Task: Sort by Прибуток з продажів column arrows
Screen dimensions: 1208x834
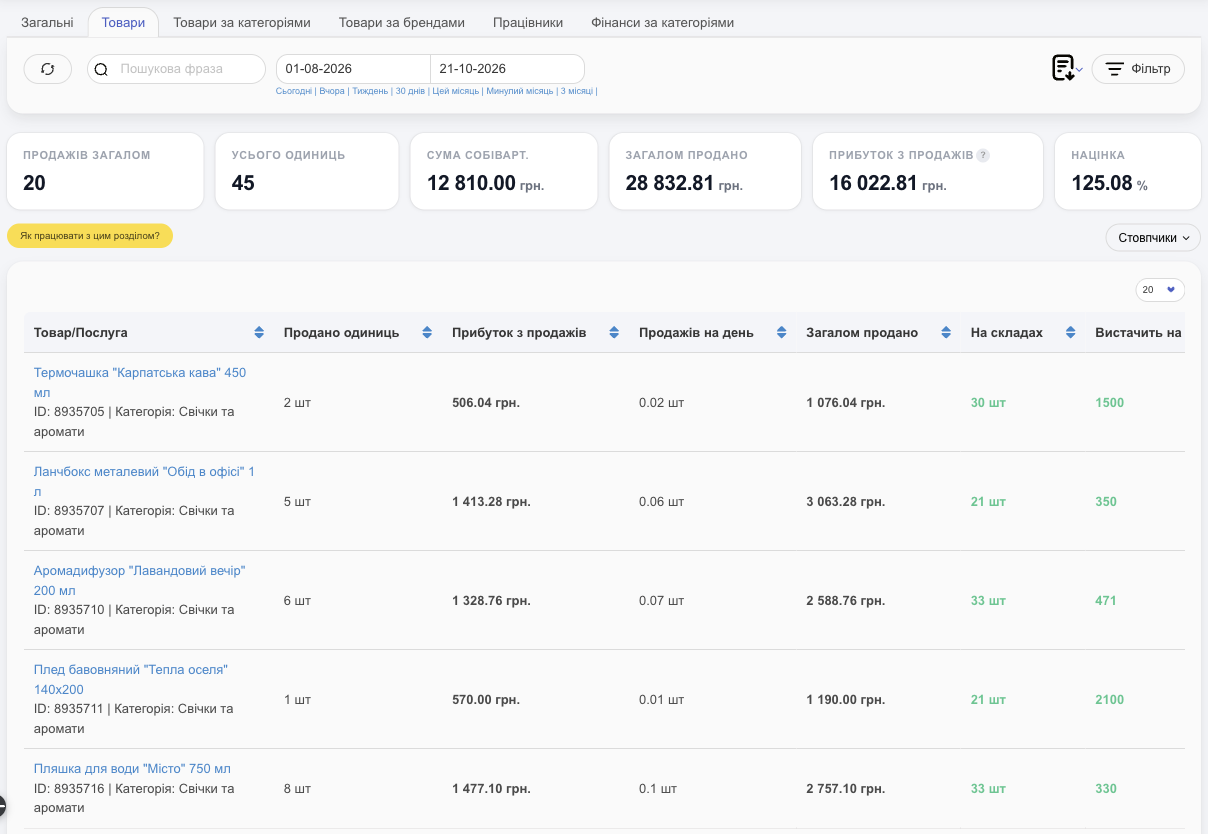Action: tap(614, 333)
